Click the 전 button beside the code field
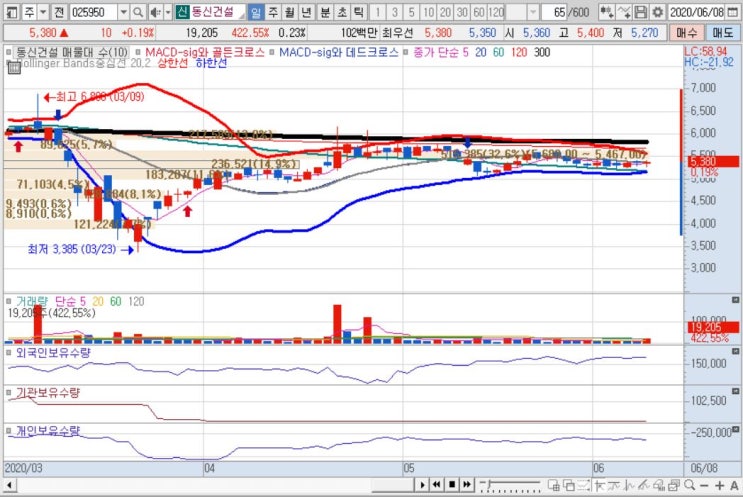743x497 pixels. coord(59,12)
